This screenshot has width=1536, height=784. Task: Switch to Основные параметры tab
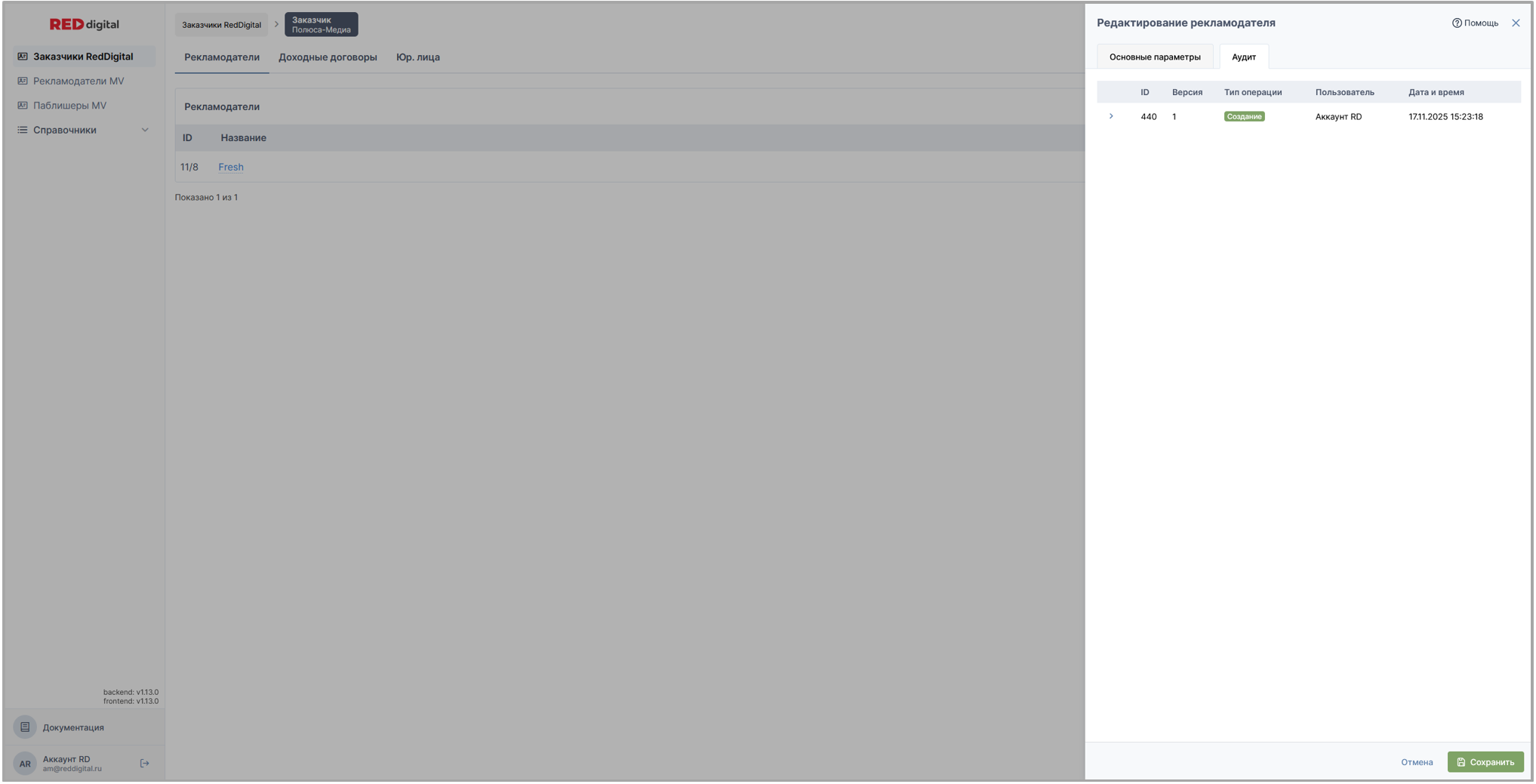coord(1154,57)
